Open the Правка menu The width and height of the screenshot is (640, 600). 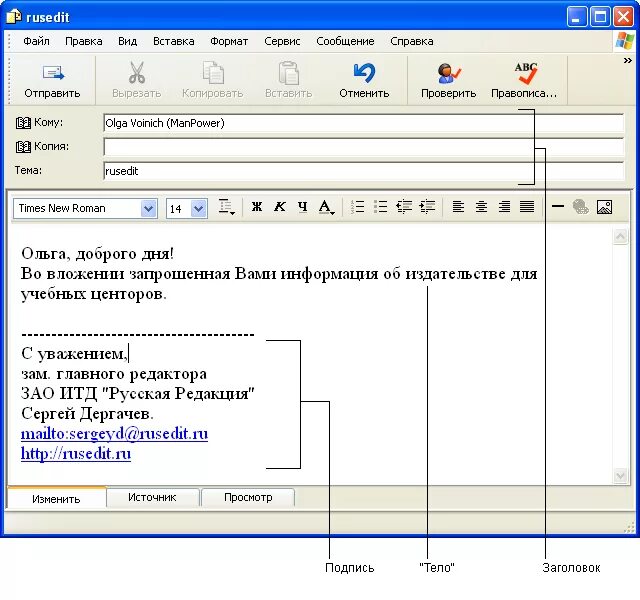84,41
